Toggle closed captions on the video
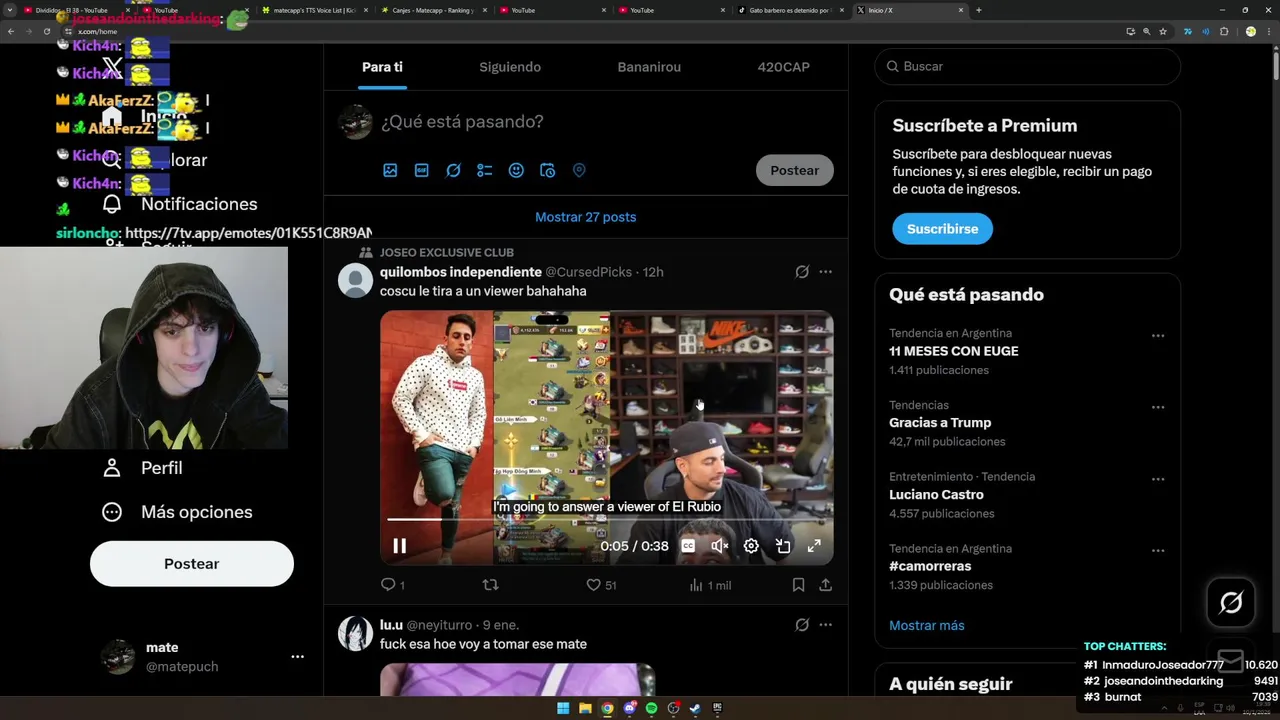 coord(688,546)
